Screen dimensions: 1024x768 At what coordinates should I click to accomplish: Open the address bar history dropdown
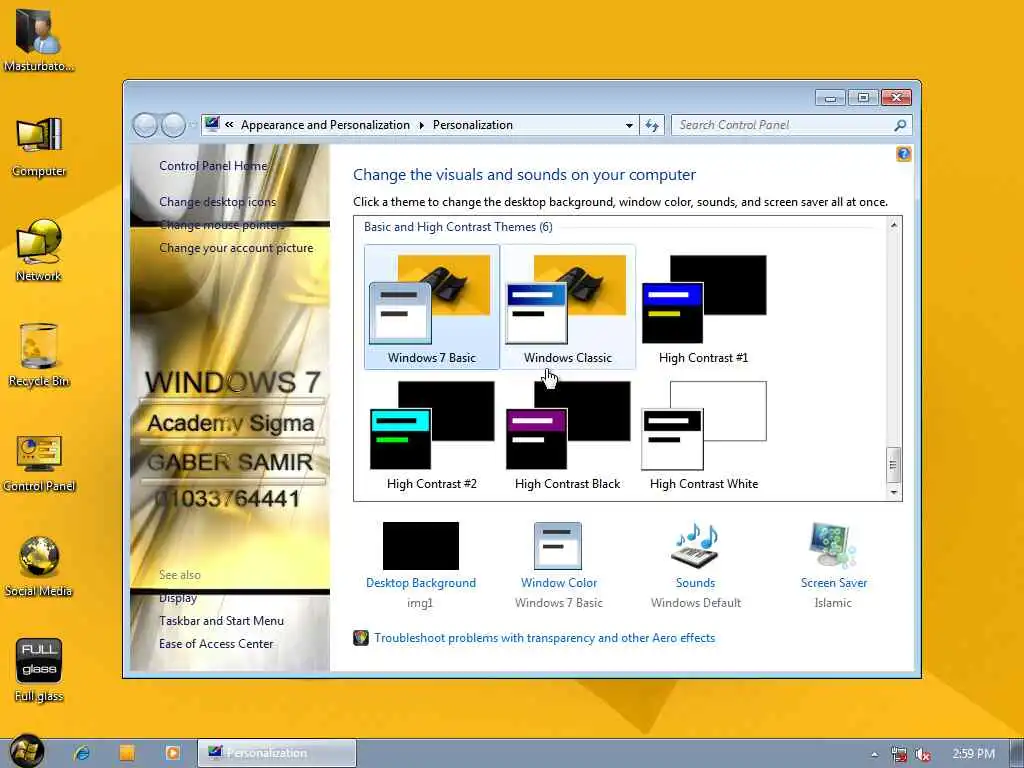click(x=629, y=125)
